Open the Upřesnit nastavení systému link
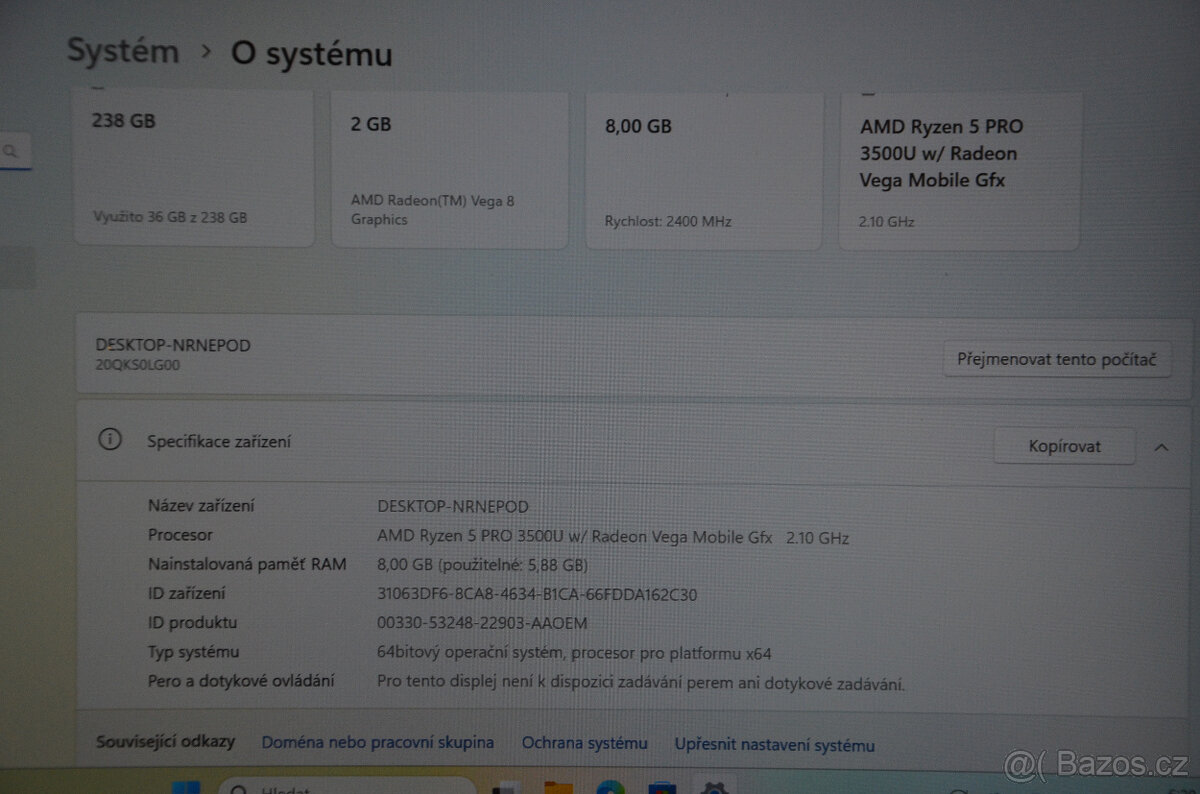Screen dimensions: 1200x794 click(775, 744)
